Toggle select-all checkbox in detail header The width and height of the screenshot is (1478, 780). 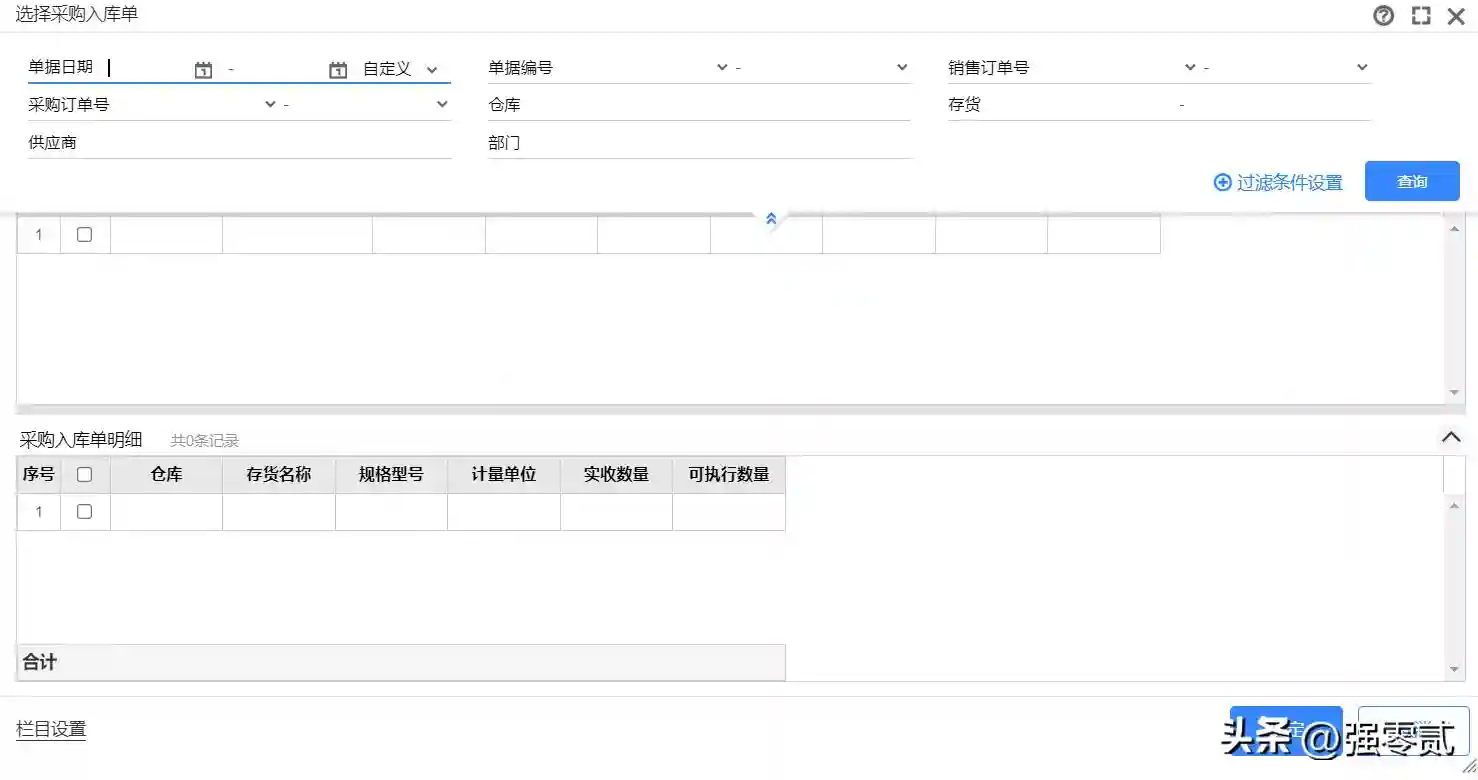pos(85,475)
